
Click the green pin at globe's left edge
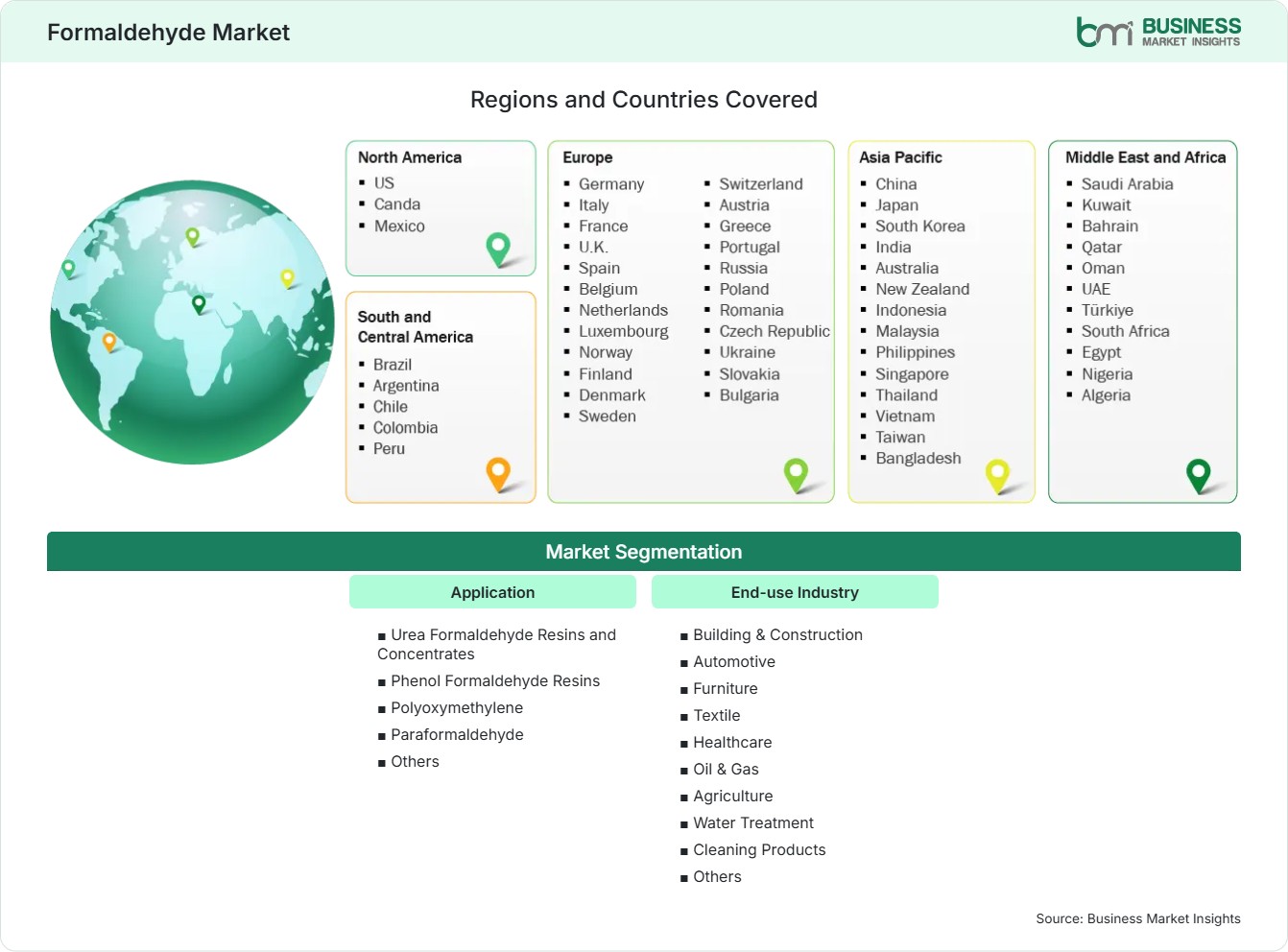coord(68,269)
